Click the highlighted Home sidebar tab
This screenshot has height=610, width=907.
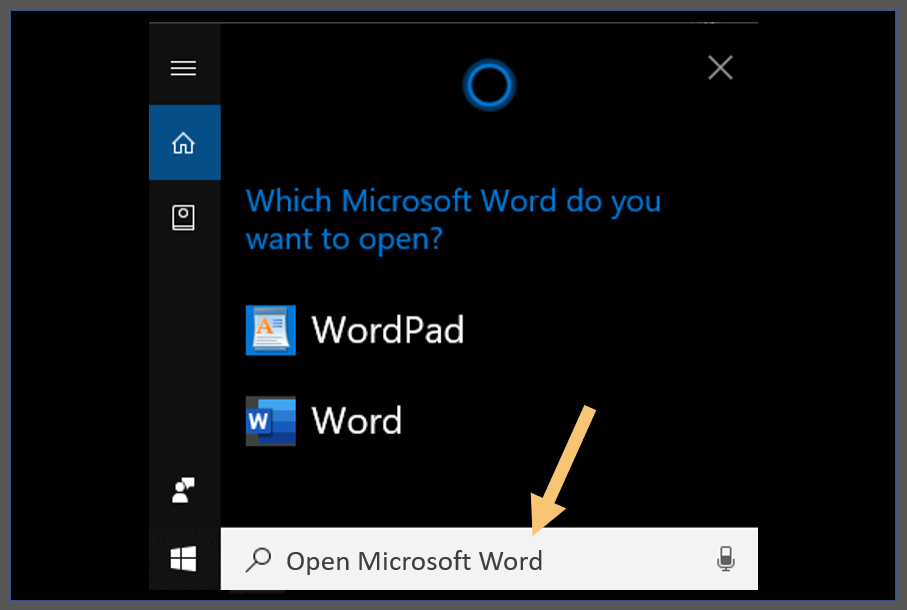pyautogui.click(x=184, y=142)
